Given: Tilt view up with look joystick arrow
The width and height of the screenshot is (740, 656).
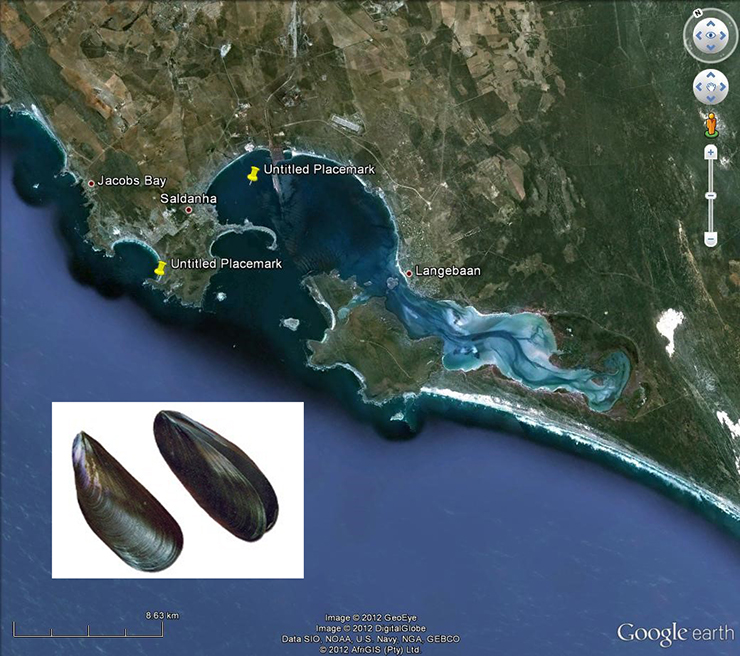Looking at the screenshot, I should tap(711, 24).
